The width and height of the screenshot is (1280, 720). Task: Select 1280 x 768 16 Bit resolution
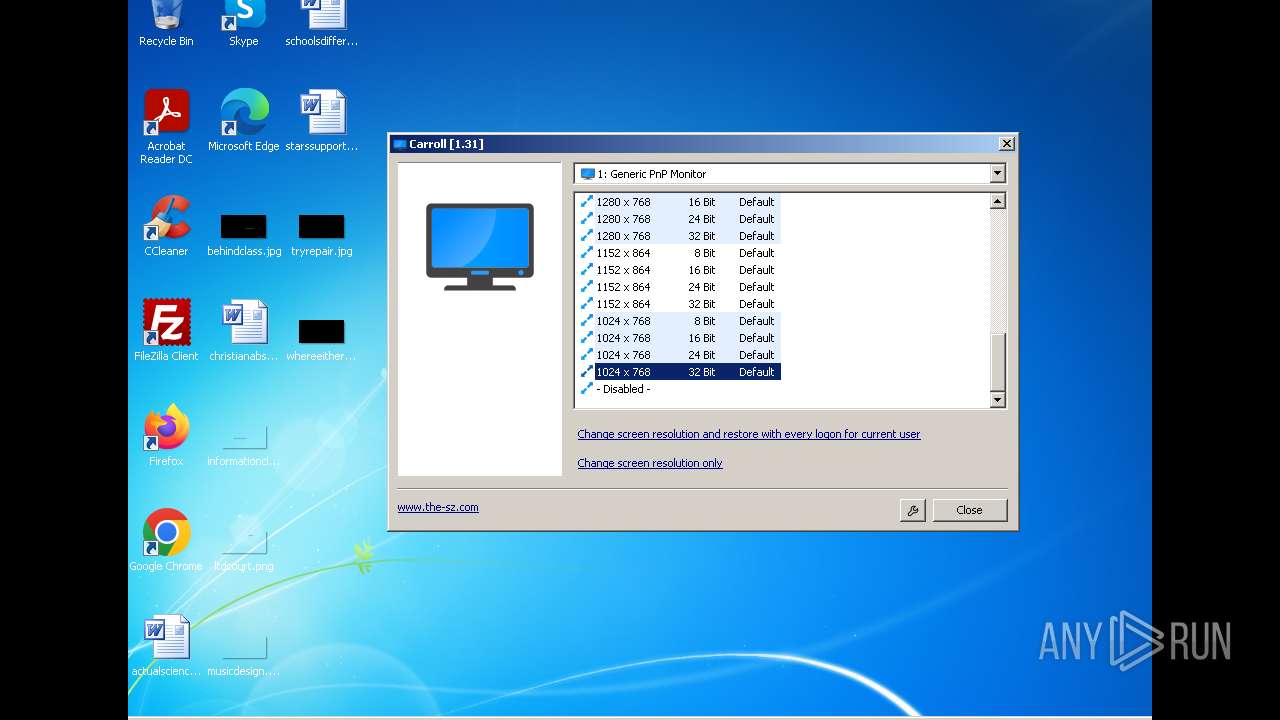(x=679, y=202)
